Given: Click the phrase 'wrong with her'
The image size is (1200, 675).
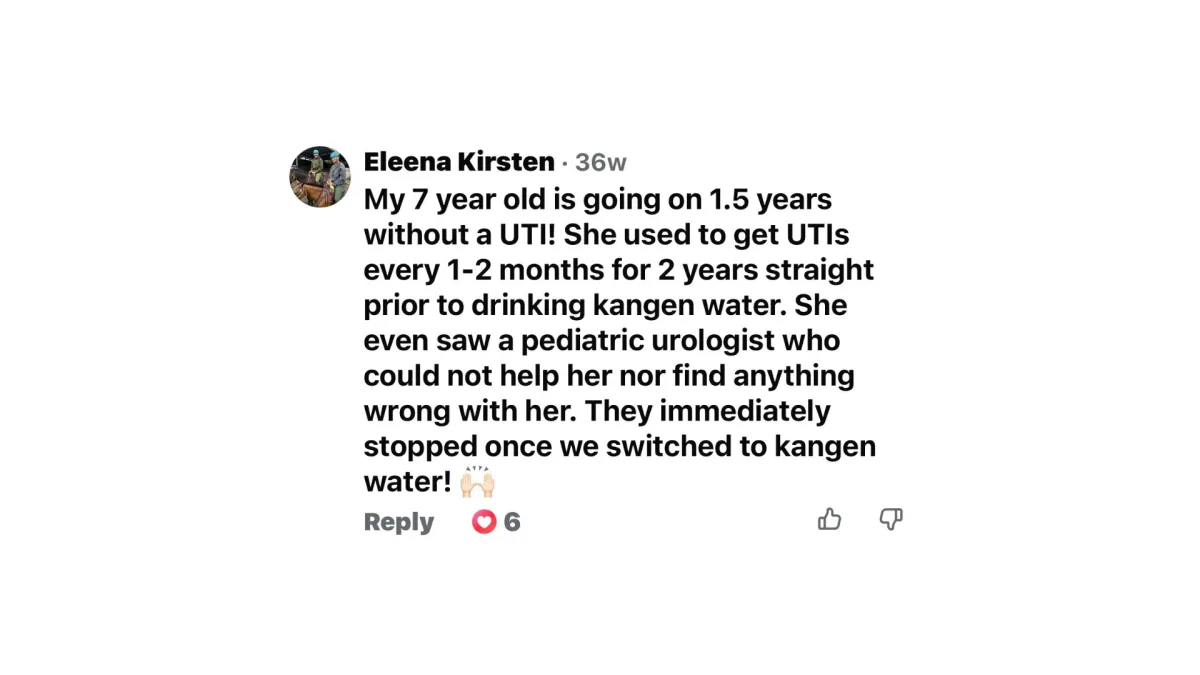Looking at the screenshot, I should coord(470,411).
